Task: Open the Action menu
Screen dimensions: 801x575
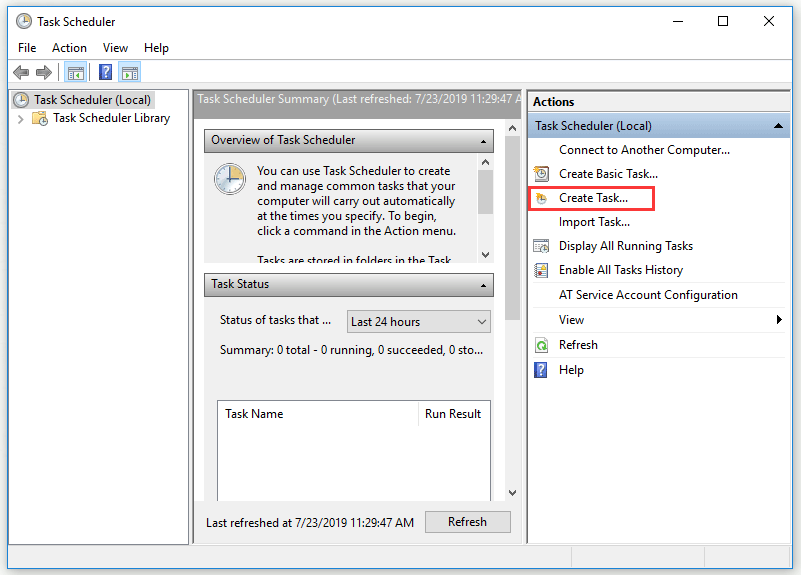Action: coord(69,48)
